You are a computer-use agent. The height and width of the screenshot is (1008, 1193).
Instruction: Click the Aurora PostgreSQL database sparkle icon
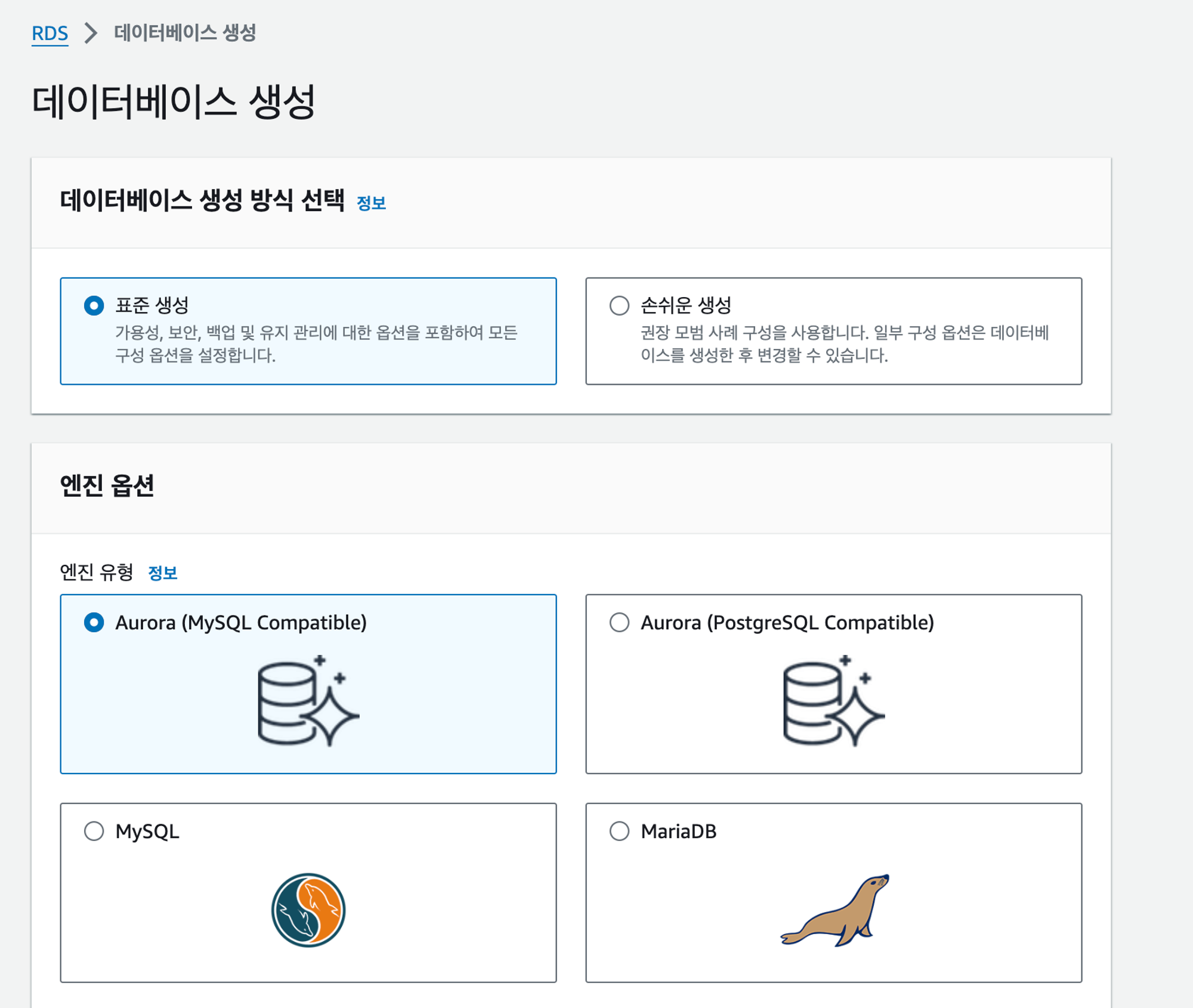pyautogui.click(x=833, y=701)
